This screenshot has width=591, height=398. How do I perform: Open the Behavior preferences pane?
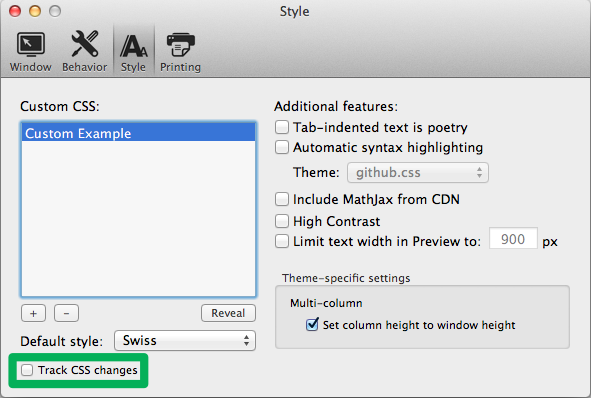pyautogui.click(x=85, y=52)
